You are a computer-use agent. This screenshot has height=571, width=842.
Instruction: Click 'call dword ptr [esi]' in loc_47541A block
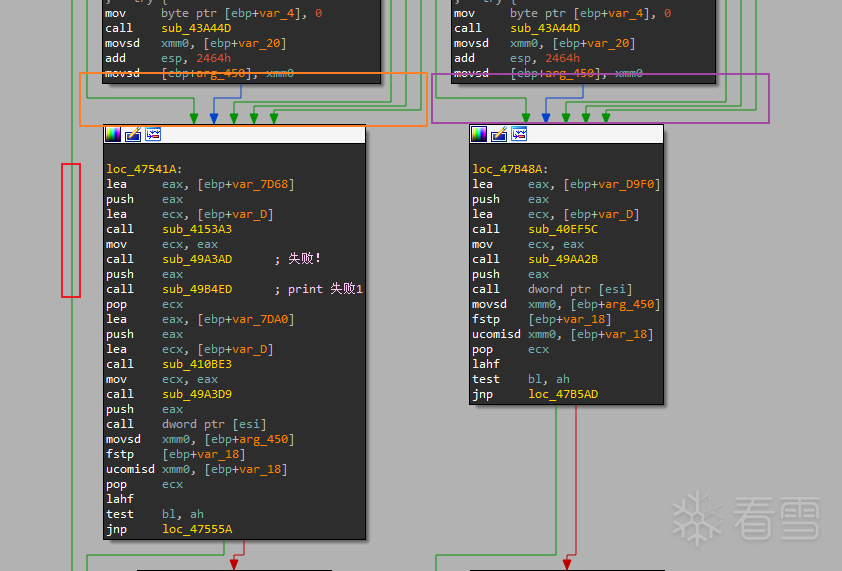tap(186, 424)
